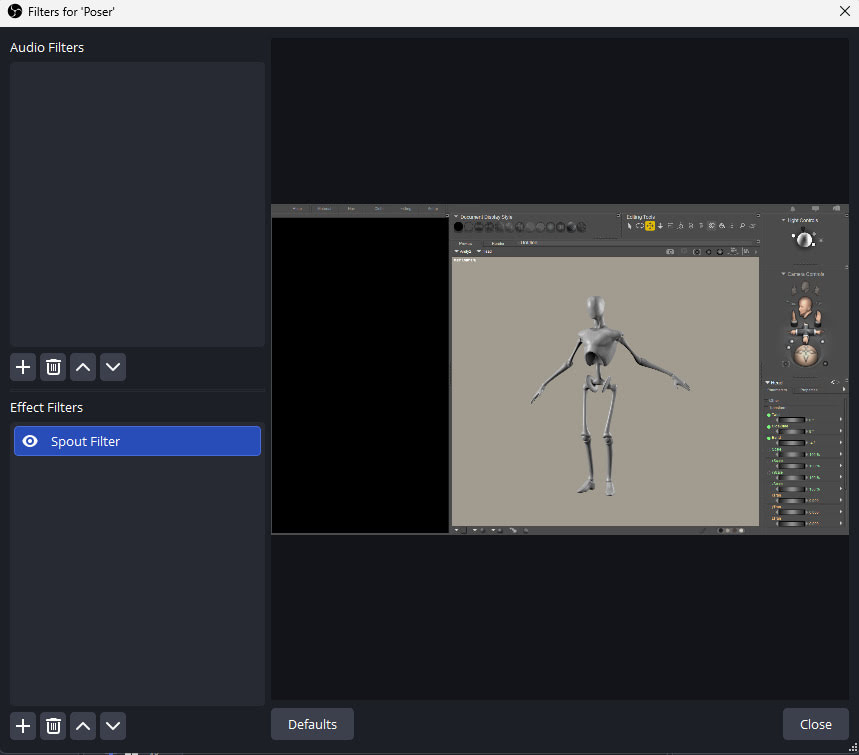Image resolution: width=859 pixels, height=755 pixels.
Task: Close the Filters dialog with the X
Action: tap(844, 11)
